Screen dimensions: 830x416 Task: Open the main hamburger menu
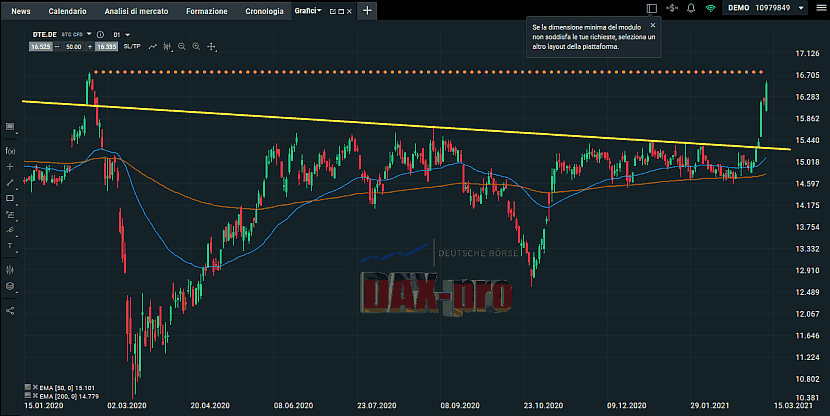820,8
